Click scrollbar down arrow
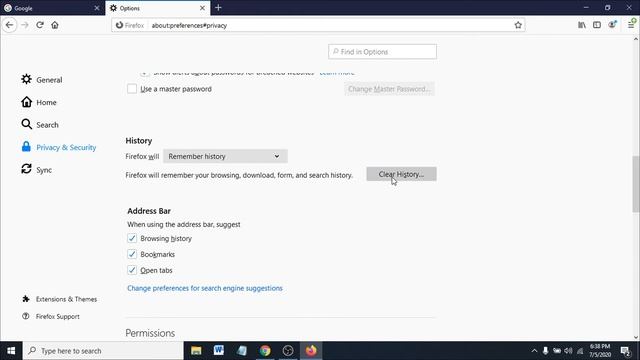The width and height of the screenshot is (640, 360). pyautogui.click(x=636, y=337)
